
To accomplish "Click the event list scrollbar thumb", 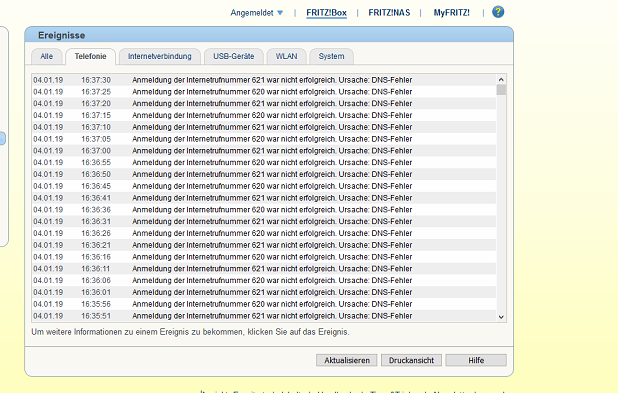I will 501,90.
